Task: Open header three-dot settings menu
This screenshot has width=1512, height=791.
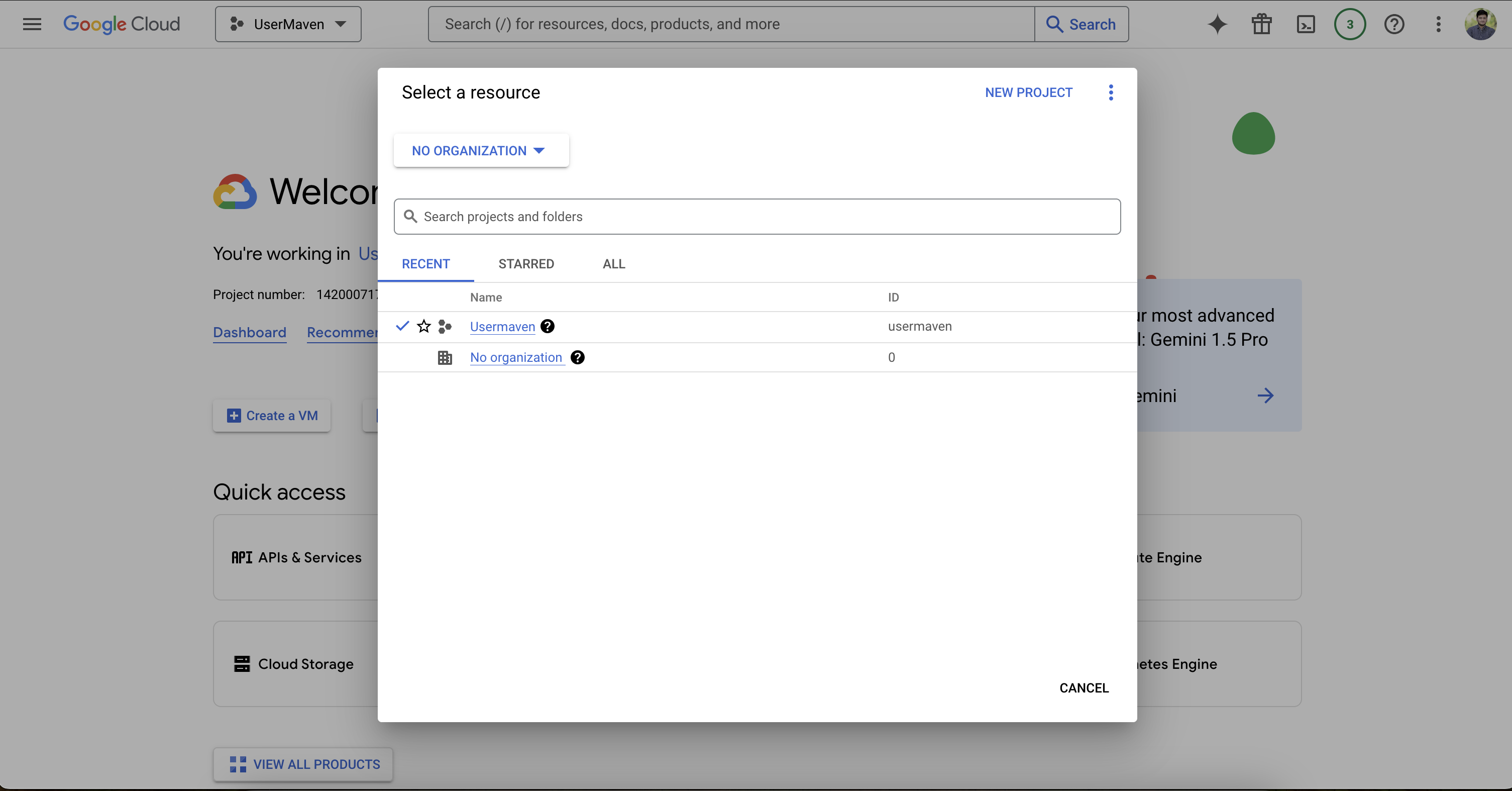Action: 1438,24
